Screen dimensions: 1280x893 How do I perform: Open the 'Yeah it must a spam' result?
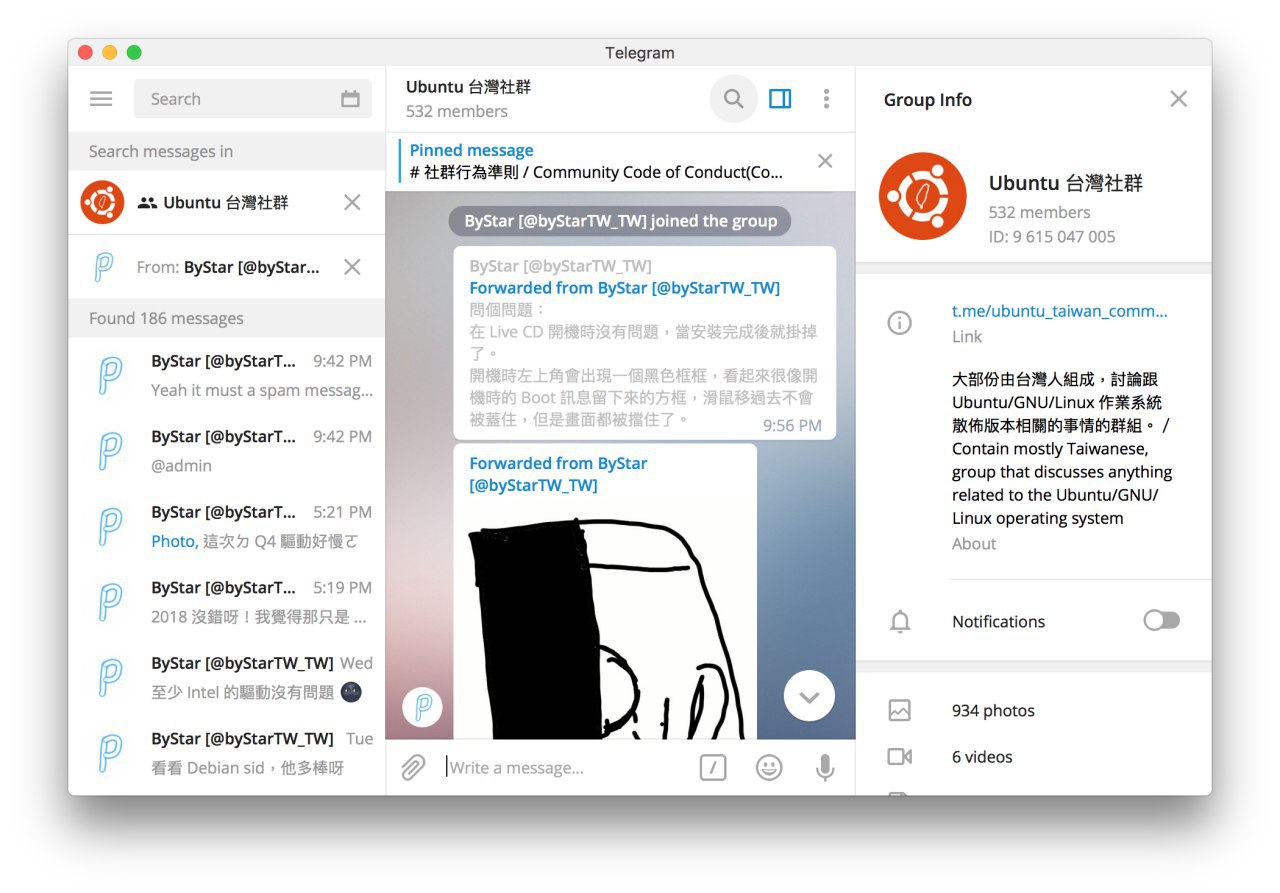[x=227, y=375]
